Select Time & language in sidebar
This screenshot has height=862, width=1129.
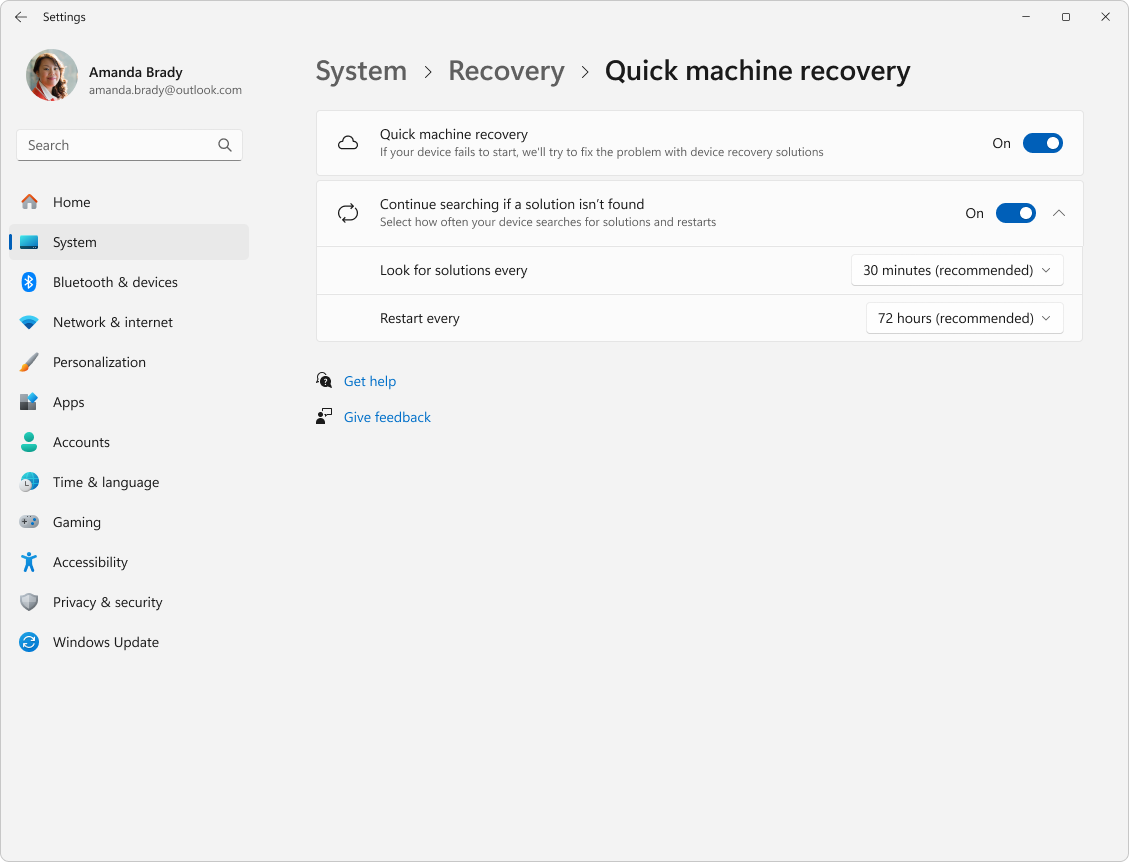(x=106, y=482)
